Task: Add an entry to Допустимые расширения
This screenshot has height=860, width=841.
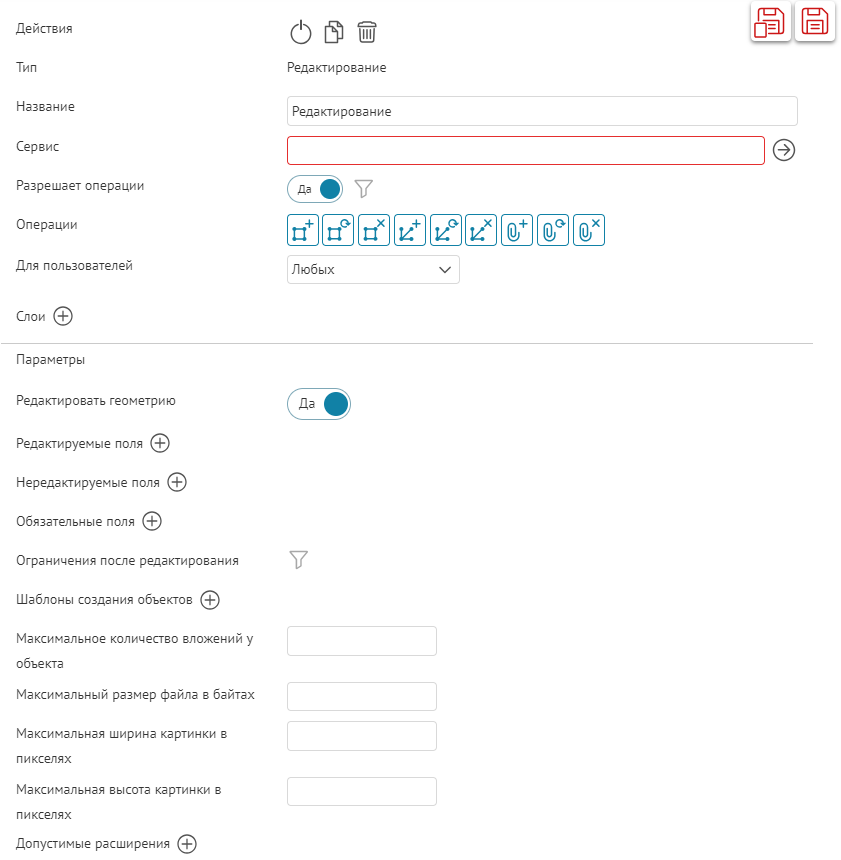Action: (x=187, y=844)
